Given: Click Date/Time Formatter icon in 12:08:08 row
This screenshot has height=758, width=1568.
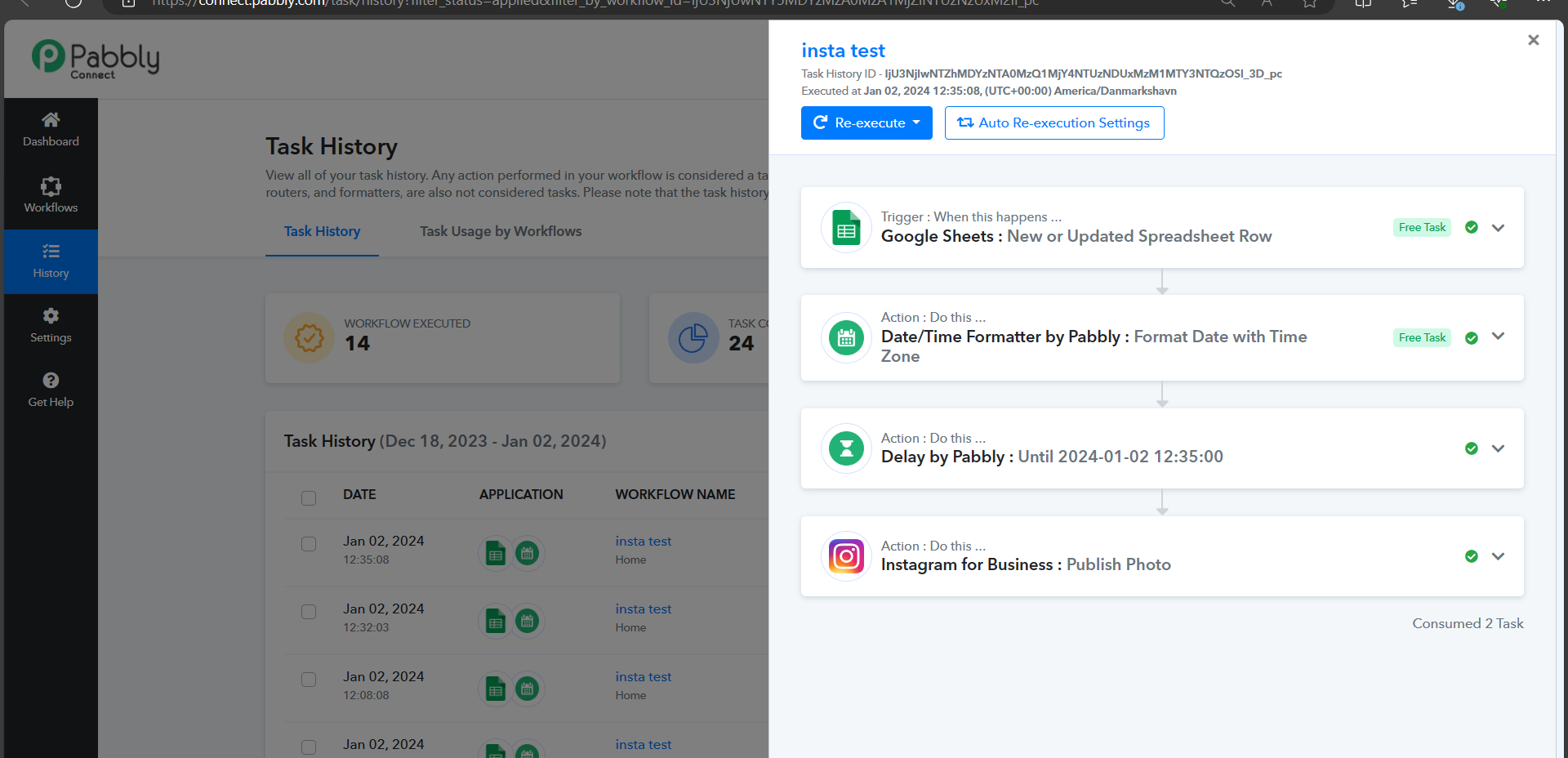Looking at the screenshot, I should pyautogui.click(x=528, y=689).
